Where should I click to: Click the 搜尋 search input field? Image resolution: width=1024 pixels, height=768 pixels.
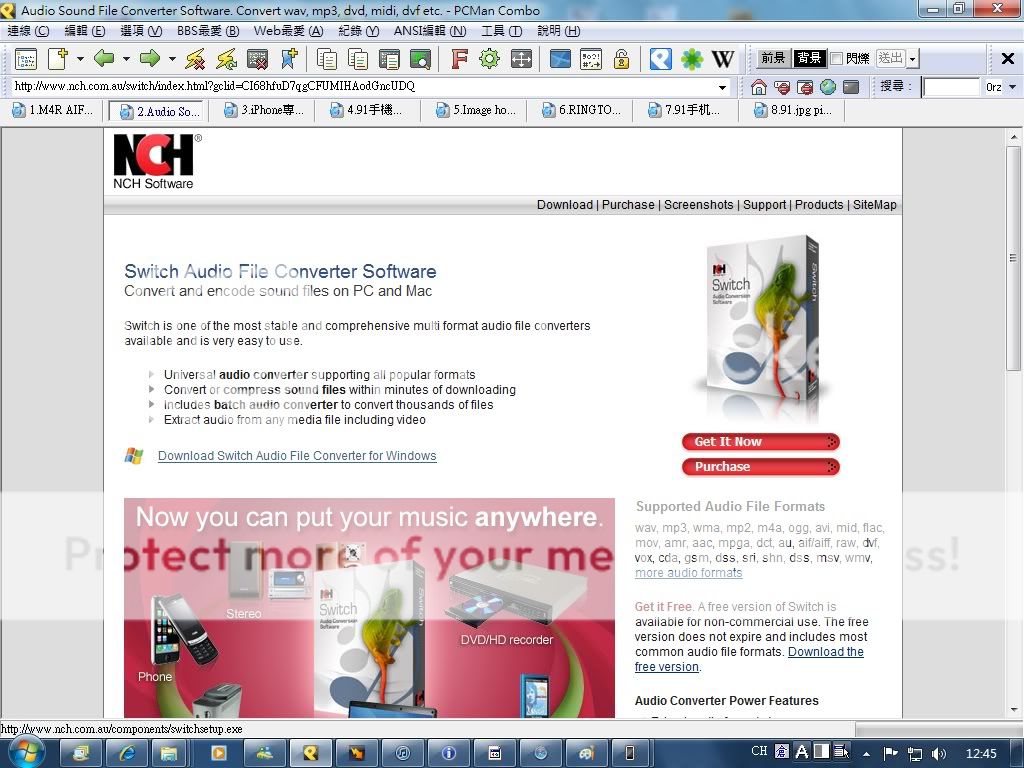pyautogui.click(x=950, y=87)
